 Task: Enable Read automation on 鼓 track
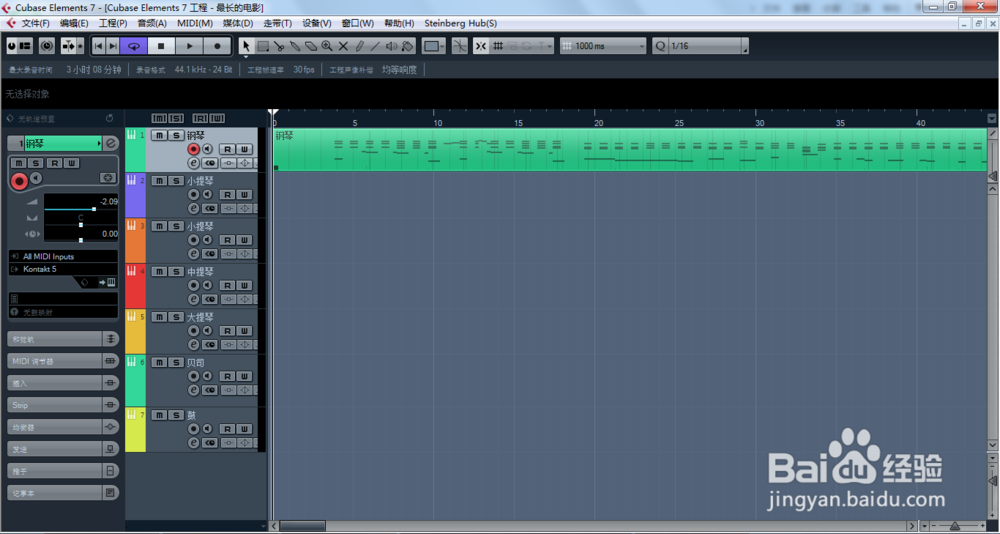coord(228,429)
